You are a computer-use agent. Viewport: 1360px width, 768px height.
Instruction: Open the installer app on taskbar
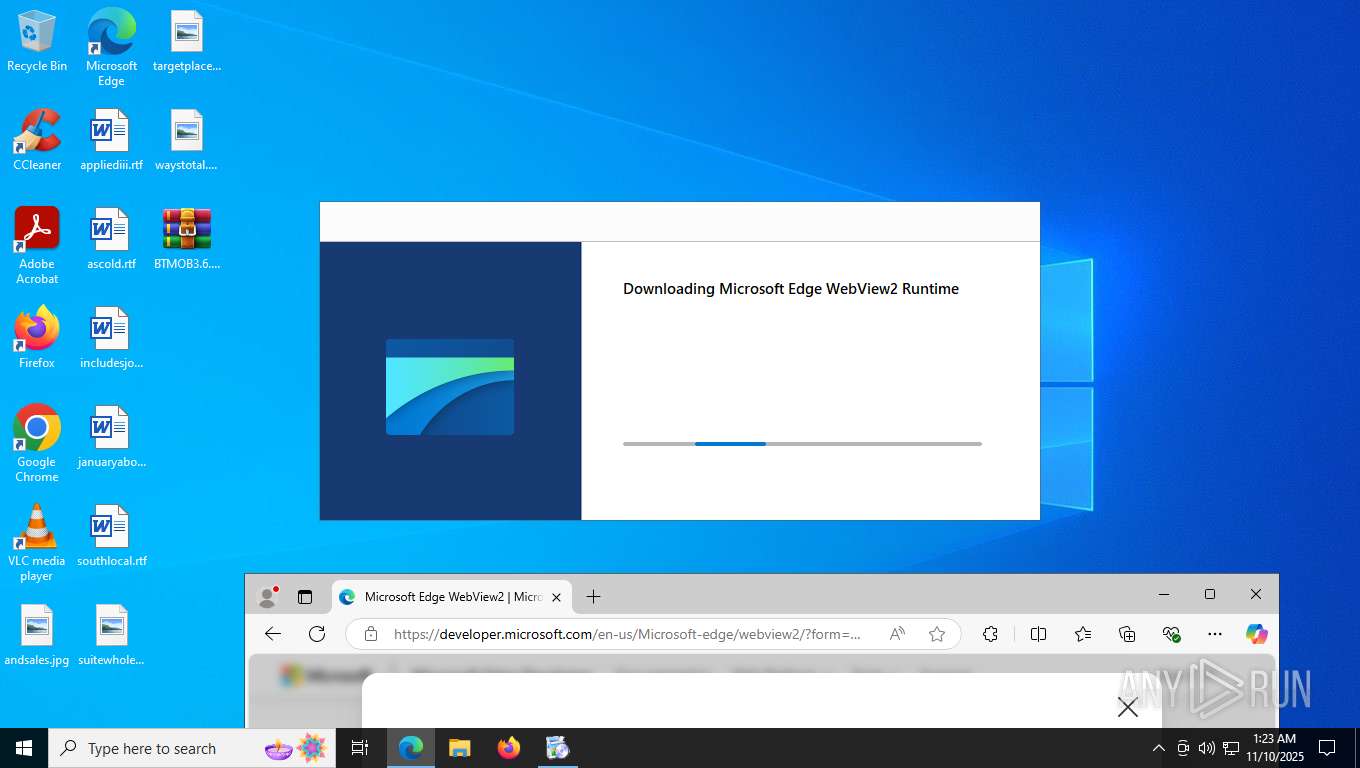[x=558, y=748]
